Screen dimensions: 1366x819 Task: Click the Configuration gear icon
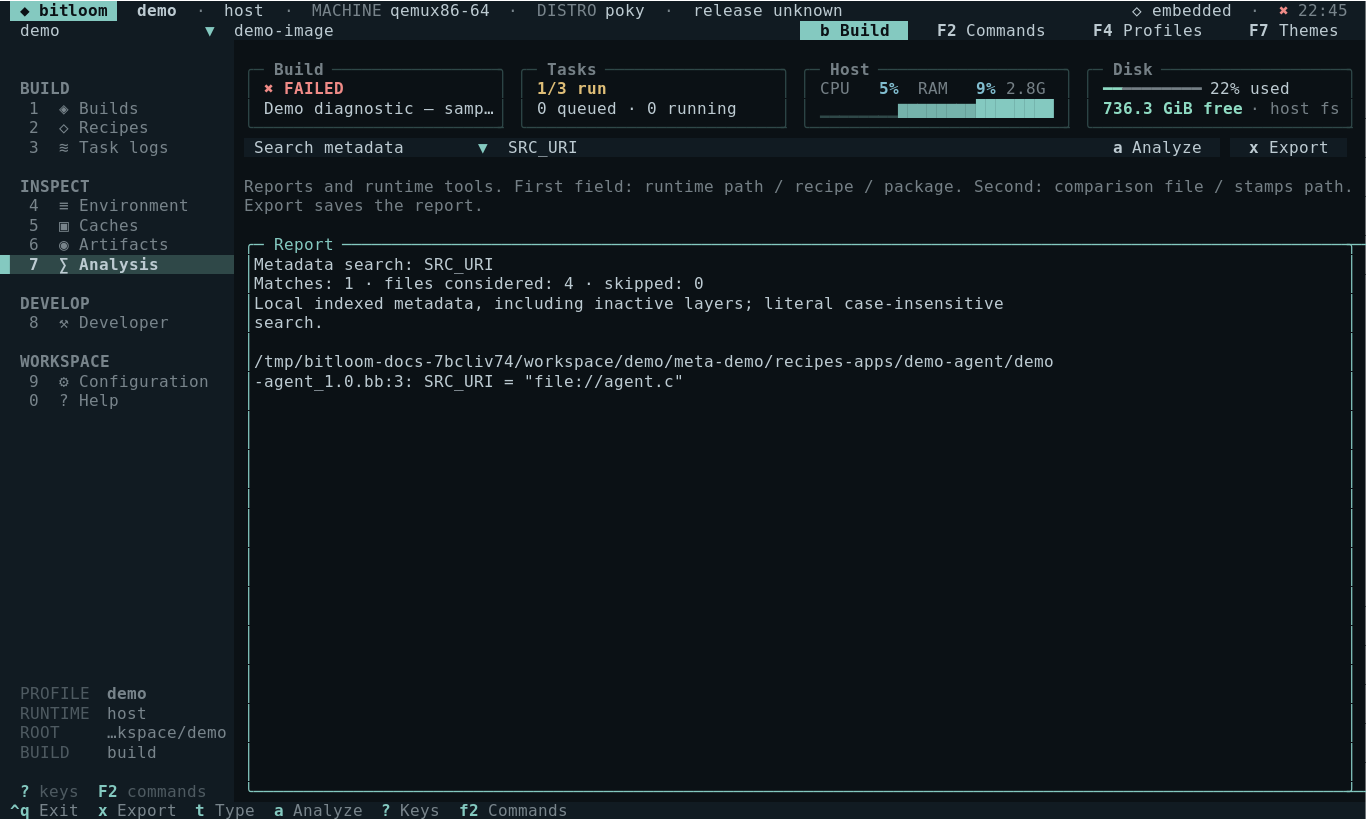pyautogui.click(x=64, y=382)
